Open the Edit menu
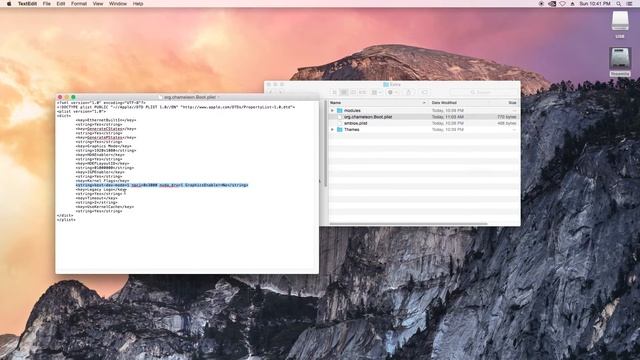Image resolution: width=640 pixels, height=360 pixels. (x=61, y=4)
